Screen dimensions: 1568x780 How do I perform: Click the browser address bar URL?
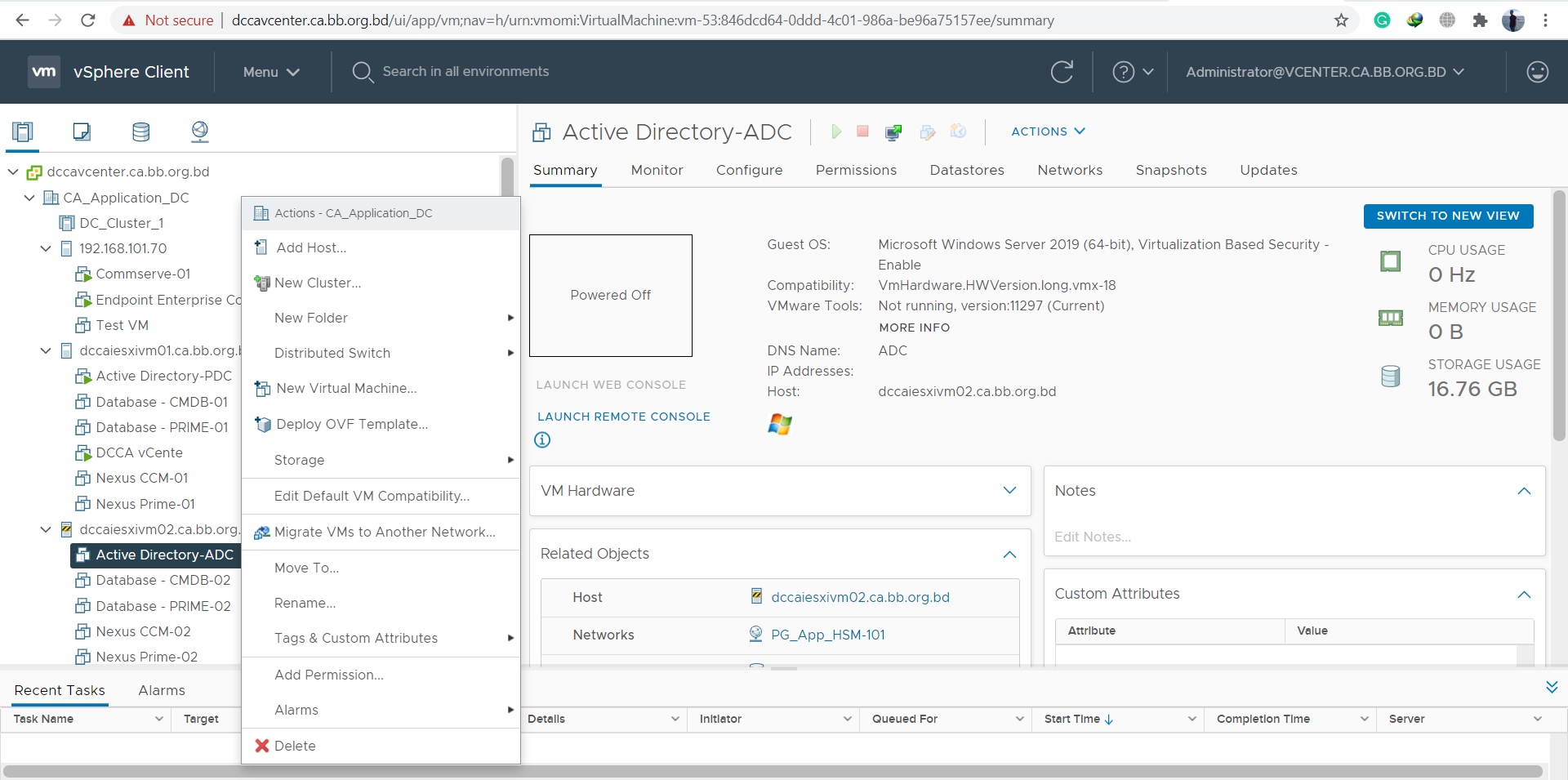[643, 20]
